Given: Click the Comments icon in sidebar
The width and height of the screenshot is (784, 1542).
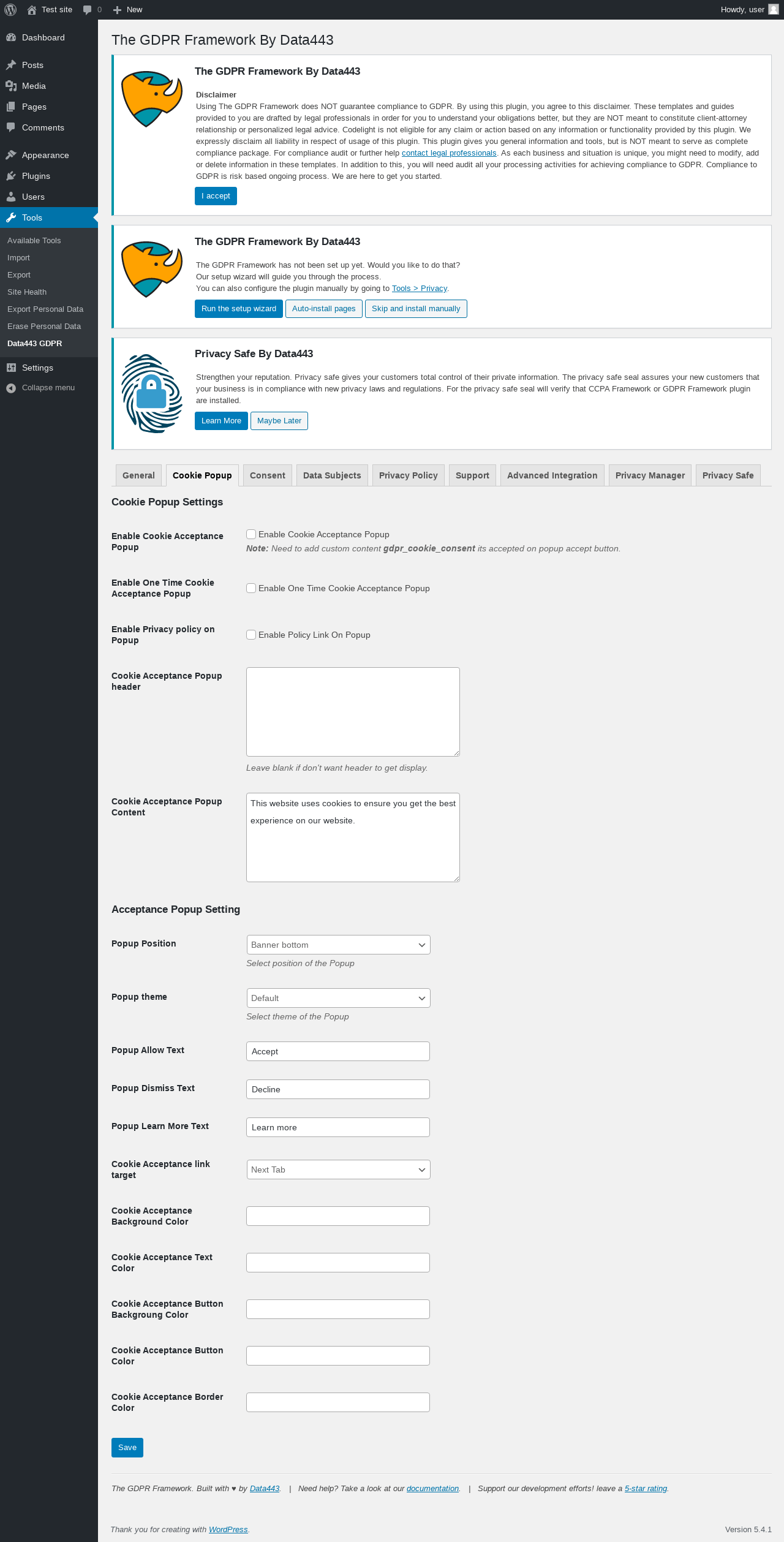Looking at the screenshot, I should click(11, 127).
